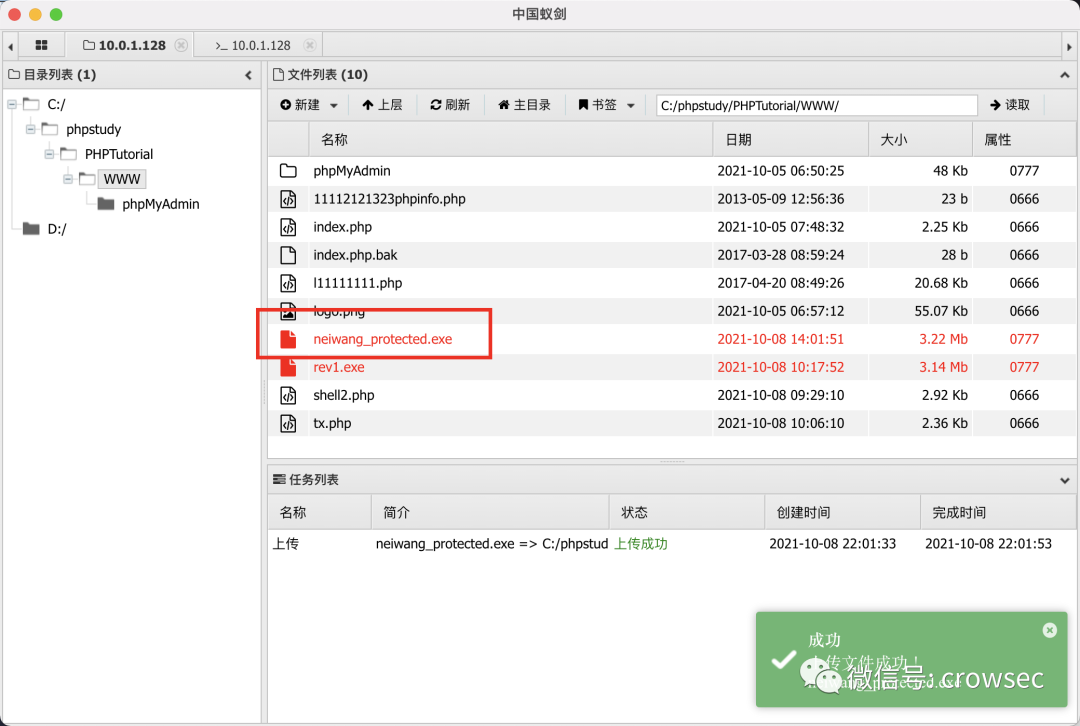
Task: Collapse the 任务列表 panel with the chevron
Action: point(1065,480)
